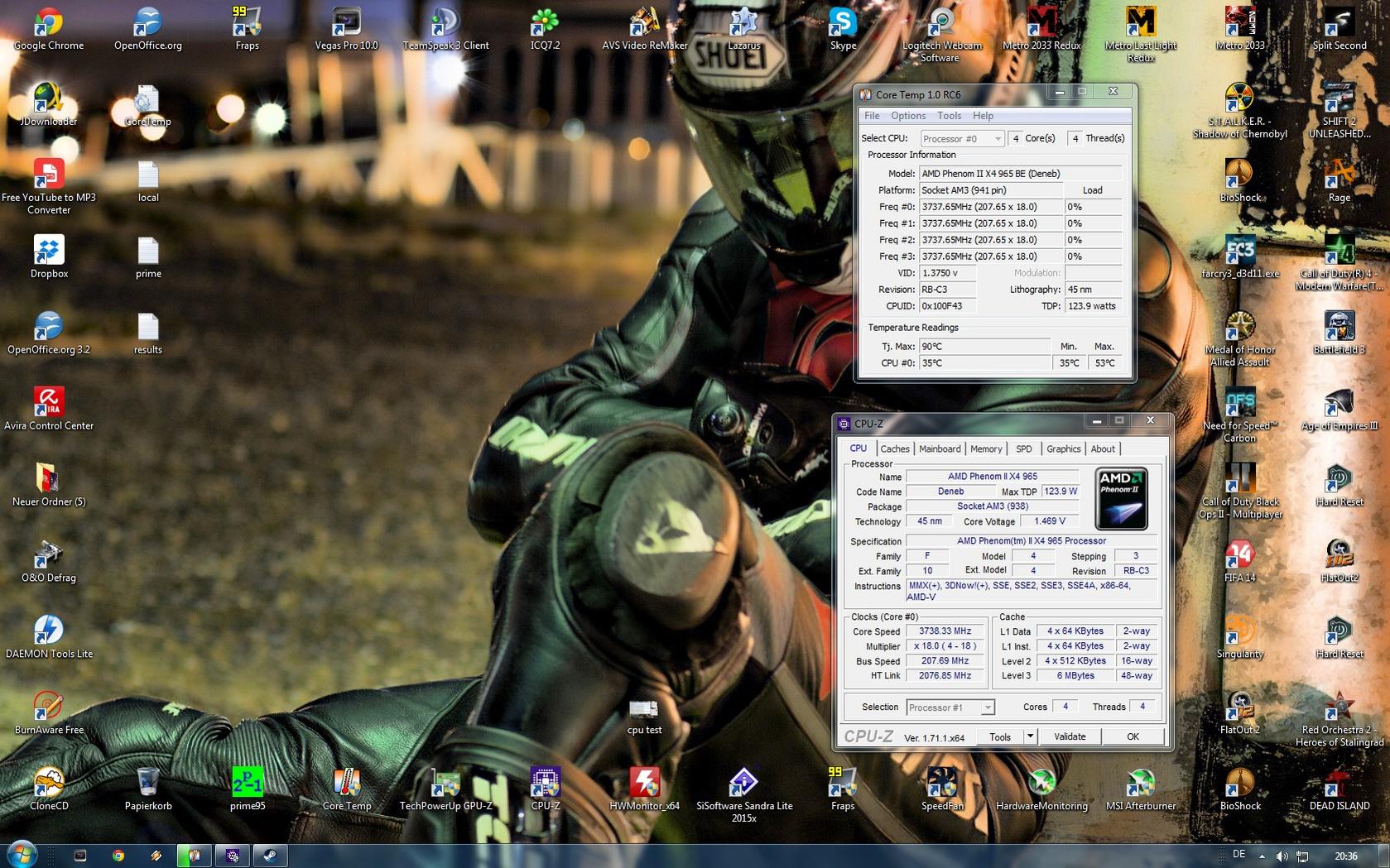Select the O&O Defrag shortcut
The height and width of the screenshot is (868, 1390).
49,561
